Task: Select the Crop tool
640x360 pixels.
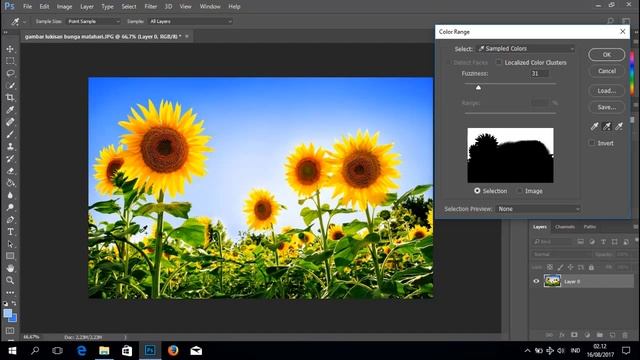Action: [x=10, y=98]
